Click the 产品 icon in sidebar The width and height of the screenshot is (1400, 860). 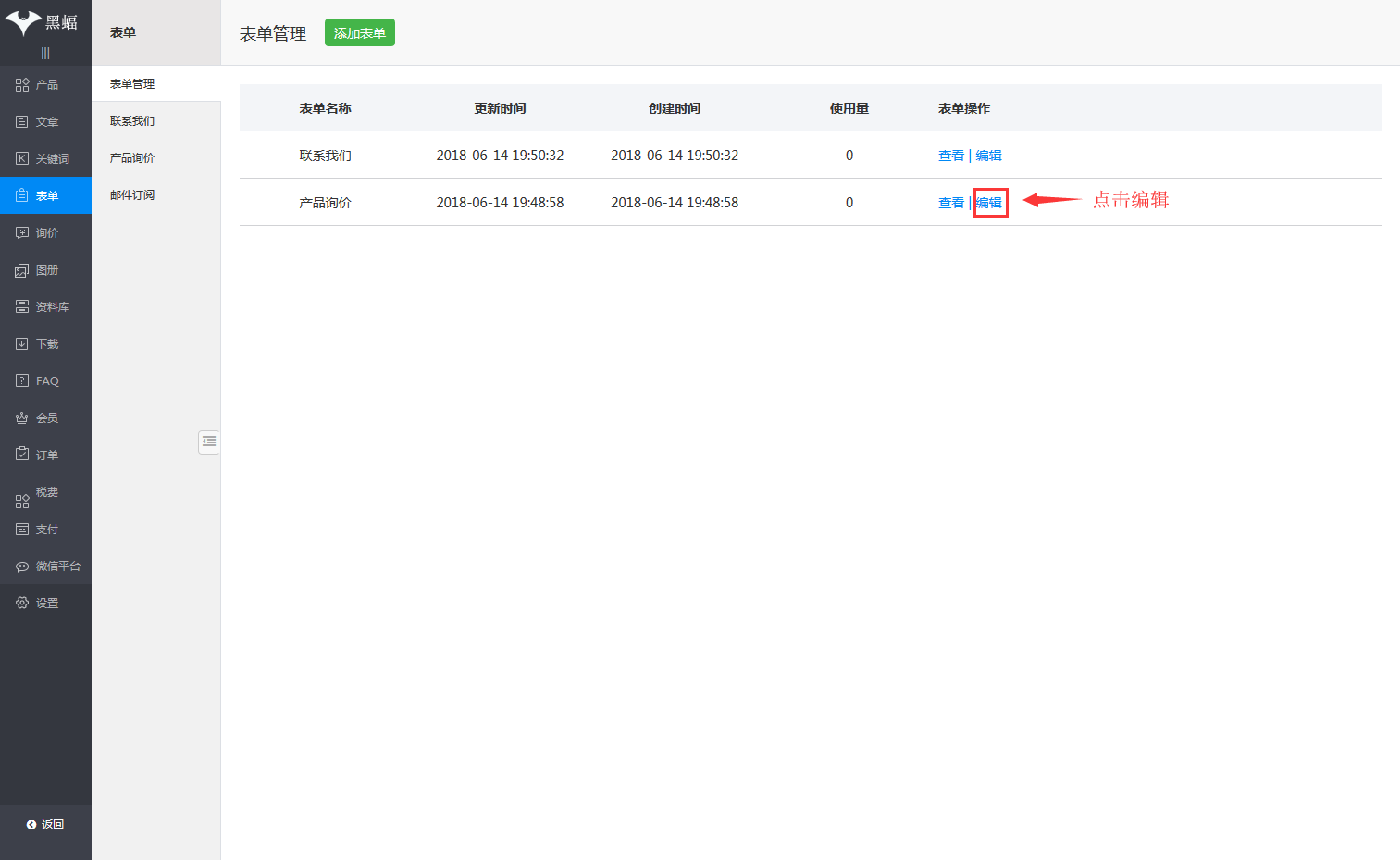click(x=22, y=85)
